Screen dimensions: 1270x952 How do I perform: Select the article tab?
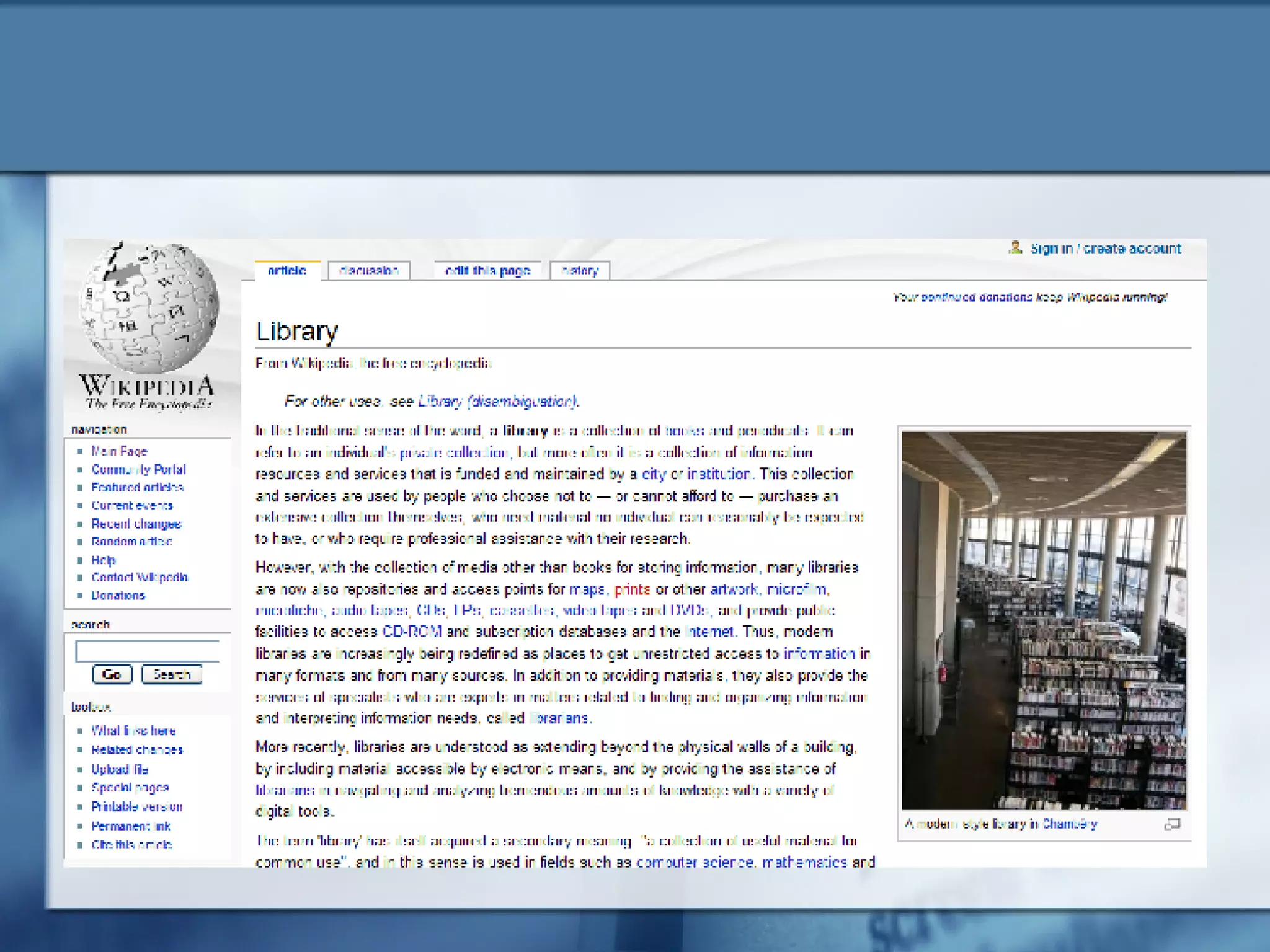pos(287,271)
